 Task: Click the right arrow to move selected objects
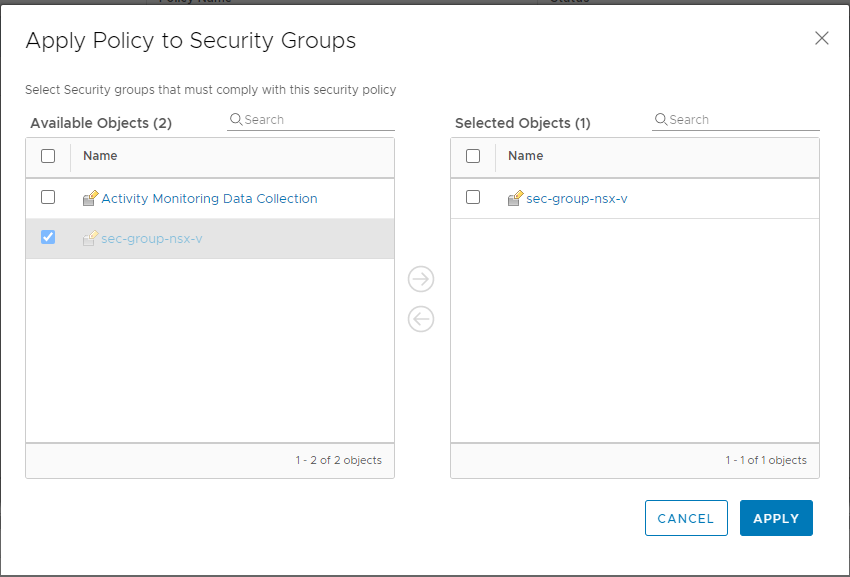(421, 279)
